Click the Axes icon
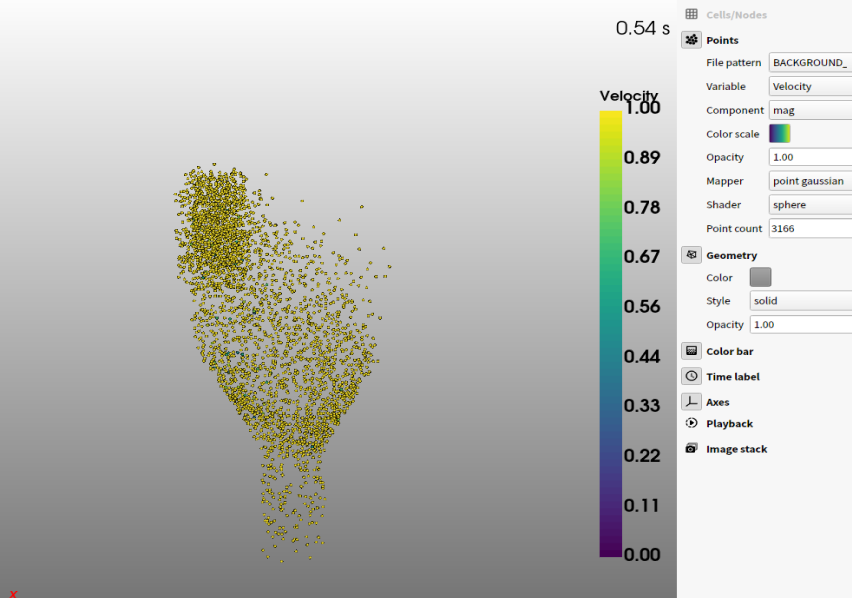 pos(691,401)
